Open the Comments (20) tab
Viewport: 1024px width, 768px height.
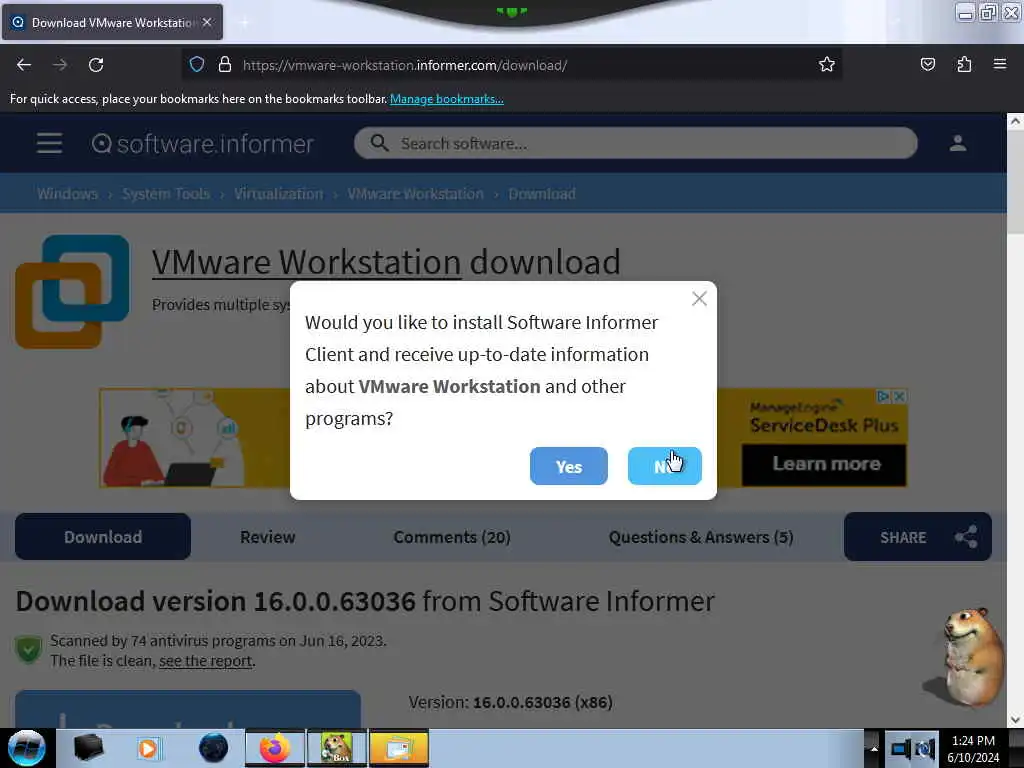pyautogui.click(x=452, y=537)
